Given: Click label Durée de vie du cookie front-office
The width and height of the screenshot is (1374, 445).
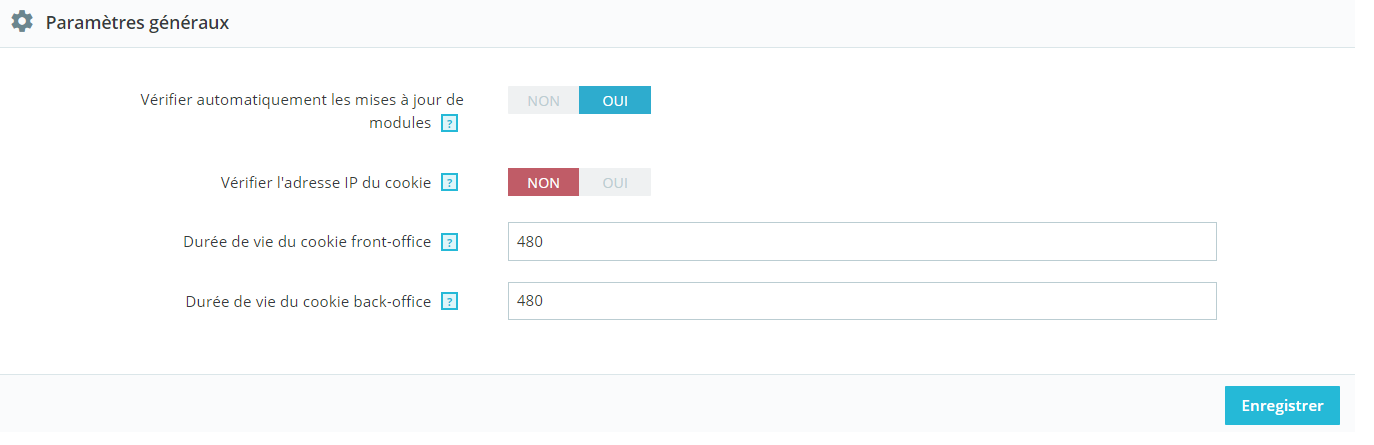Looking at the screenshot, I should (308, 242).
